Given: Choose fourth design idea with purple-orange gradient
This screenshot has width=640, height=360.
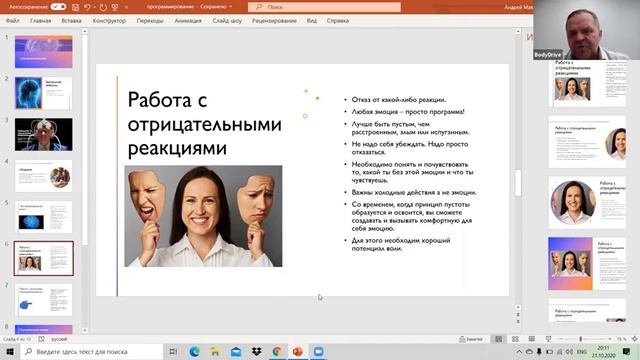Looking at the screenshot, I should point(587,264).
